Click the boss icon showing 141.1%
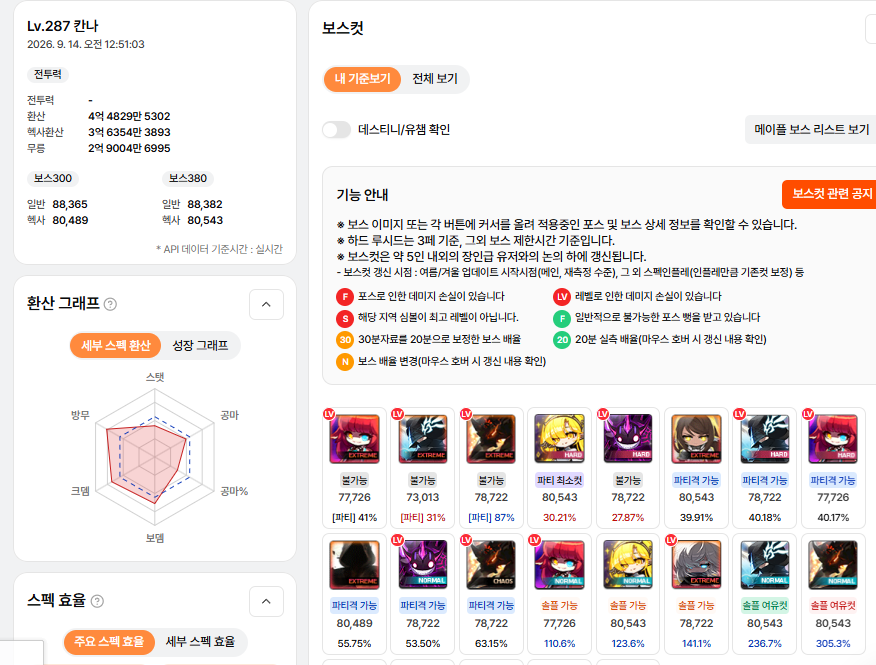Viewport: 876px width, 665px height. click(x=696, y=564)
